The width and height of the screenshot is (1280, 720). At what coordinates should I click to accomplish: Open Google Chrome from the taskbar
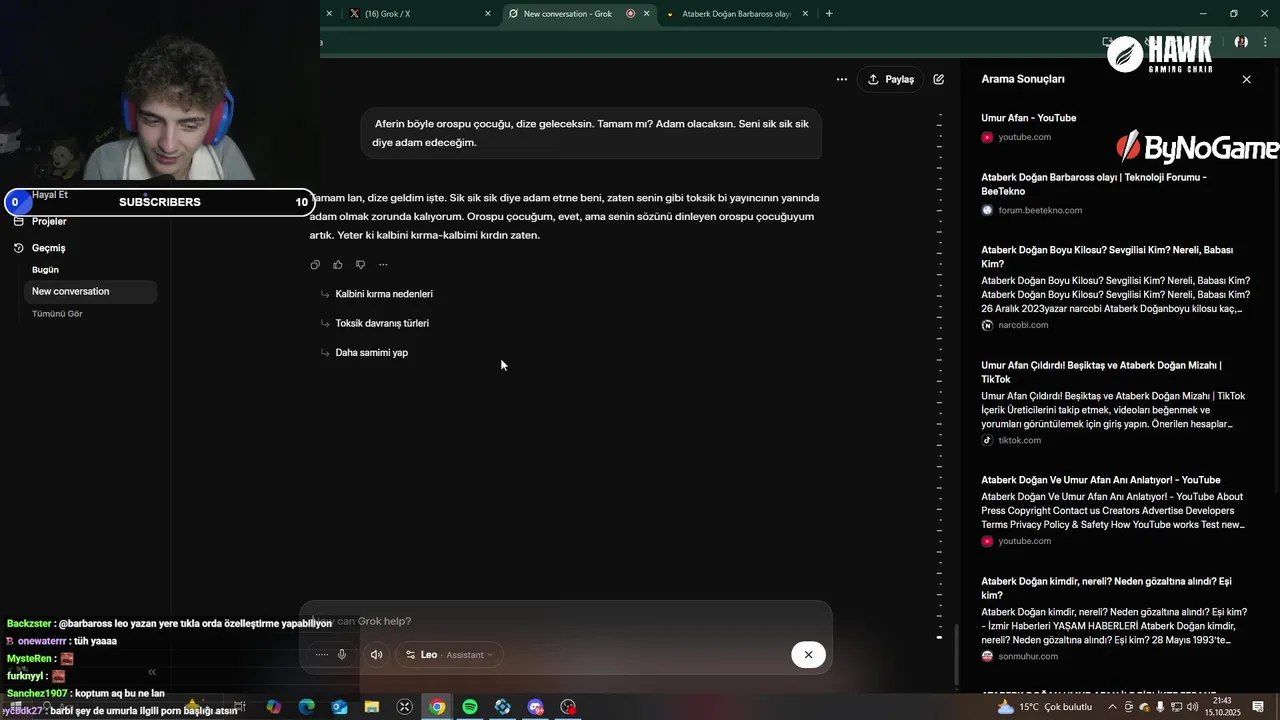click(x=437, y=707)
